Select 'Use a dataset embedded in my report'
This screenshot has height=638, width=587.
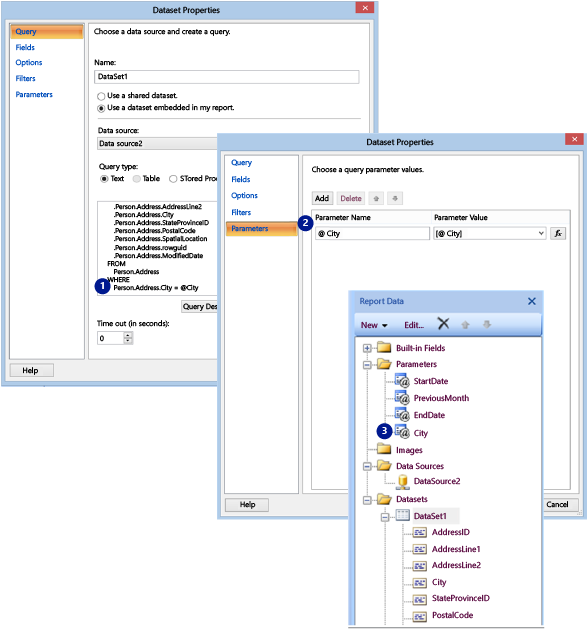(101, 108)
